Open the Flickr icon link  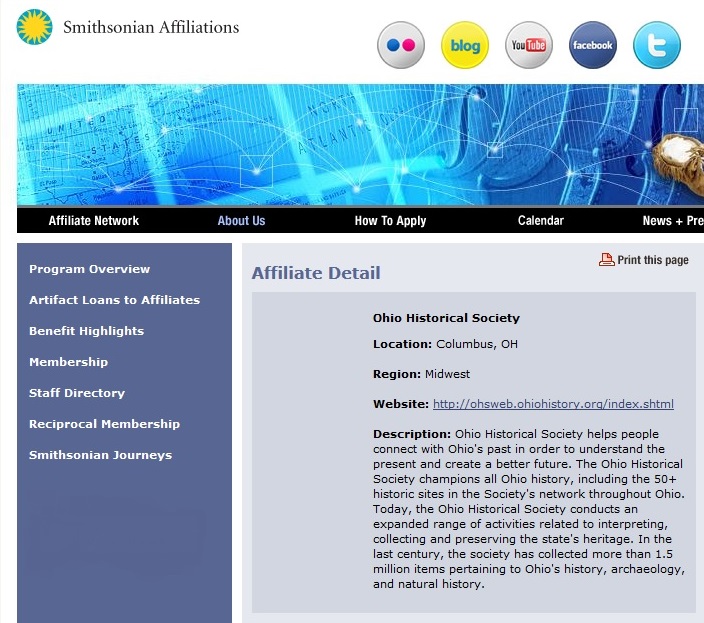401,45
